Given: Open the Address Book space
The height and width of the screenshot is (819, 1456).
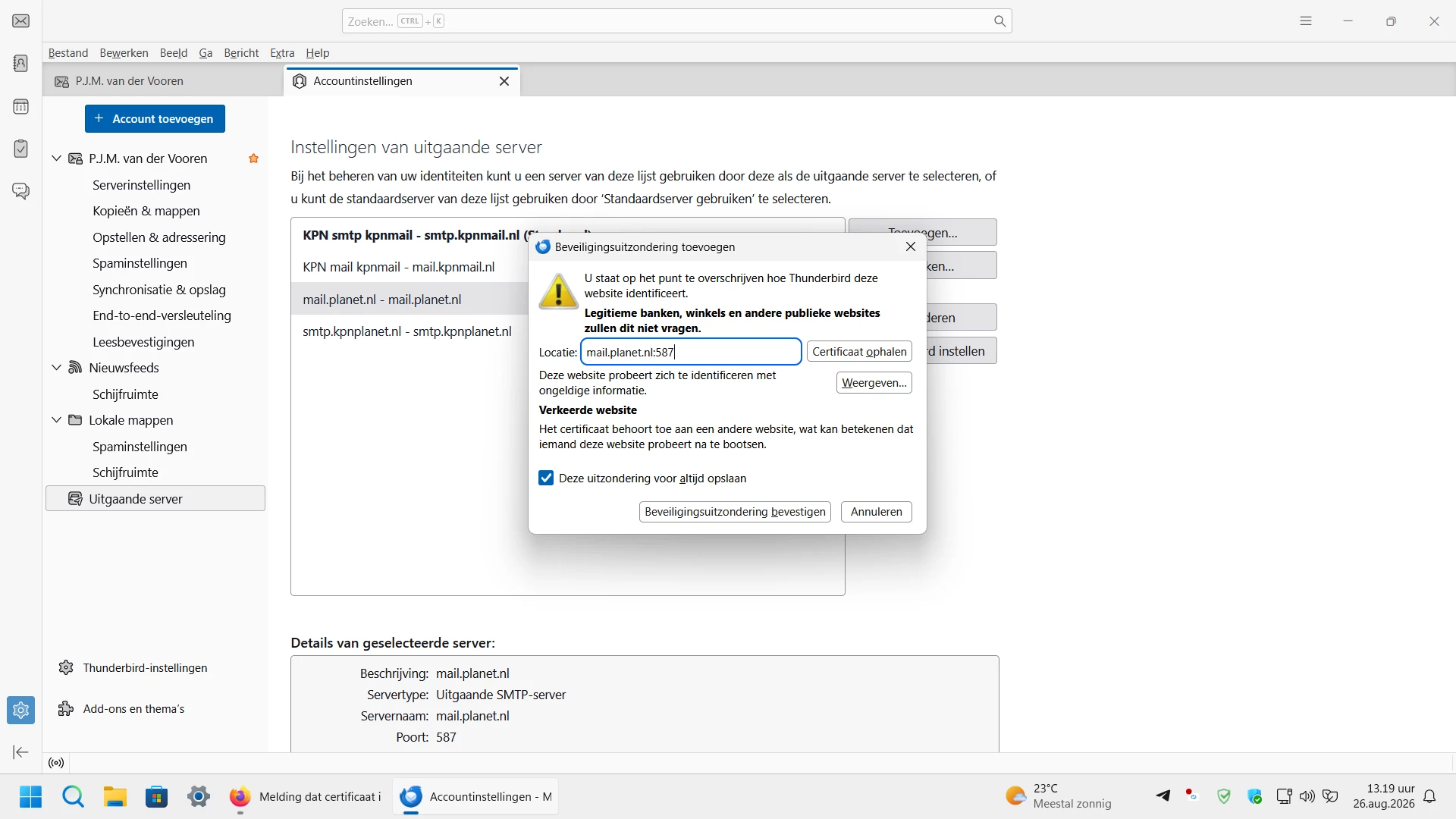Looking at the screenshot, I should [x=20, y=64].
